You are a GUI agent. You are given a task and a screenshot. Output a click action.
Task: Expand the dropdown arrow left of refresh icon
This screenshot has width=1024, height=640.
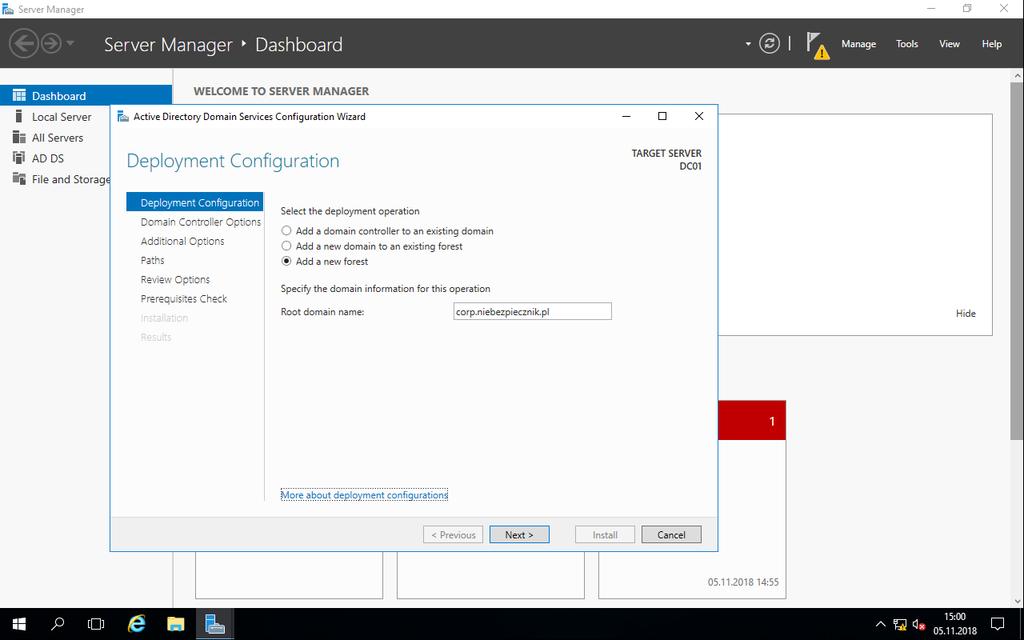point(748,44)
